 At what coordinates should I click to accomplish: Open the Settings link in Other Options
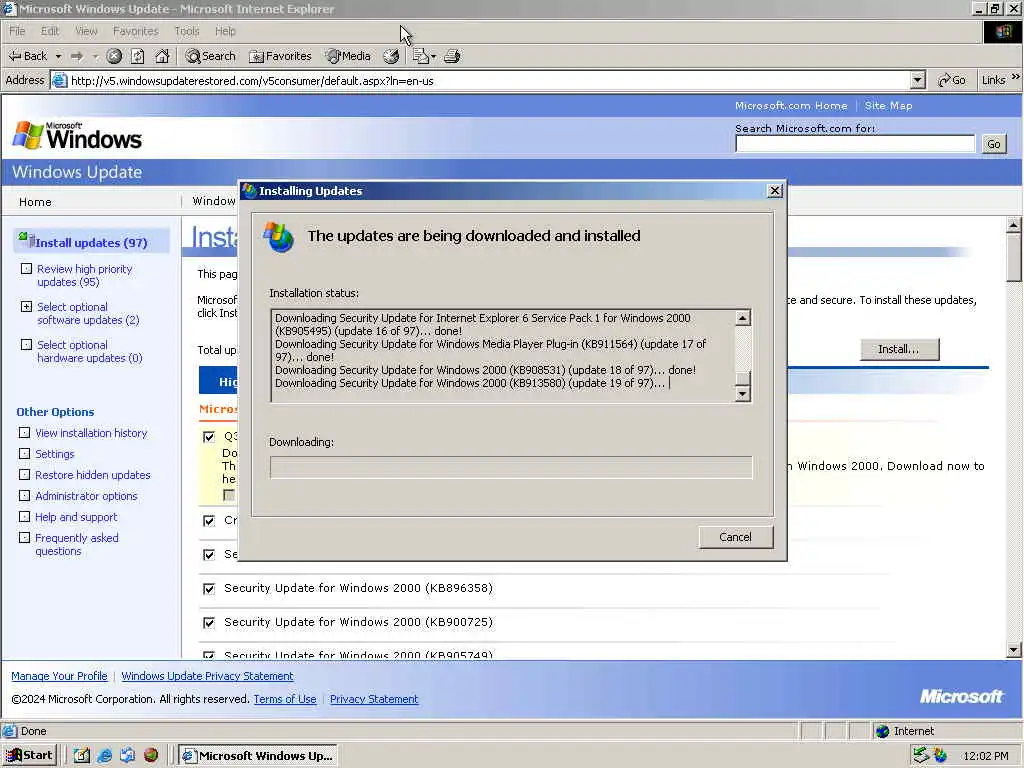pyautogui.click(x=54, y=454)
